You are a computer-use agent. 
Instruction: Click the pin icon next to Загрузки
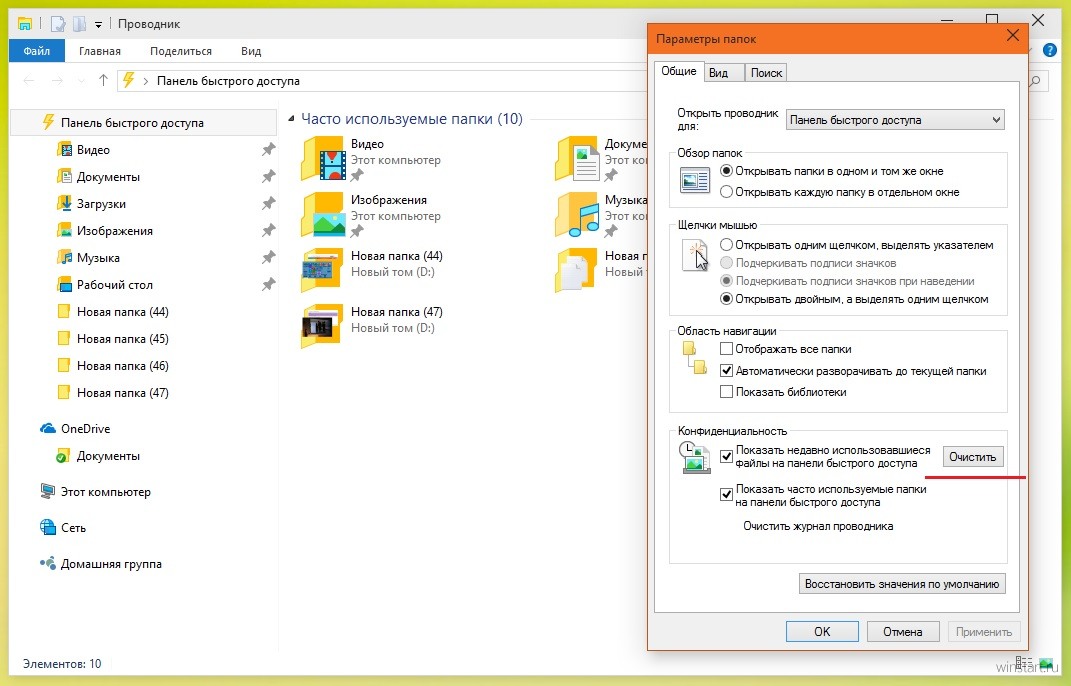tap(268, 204)
